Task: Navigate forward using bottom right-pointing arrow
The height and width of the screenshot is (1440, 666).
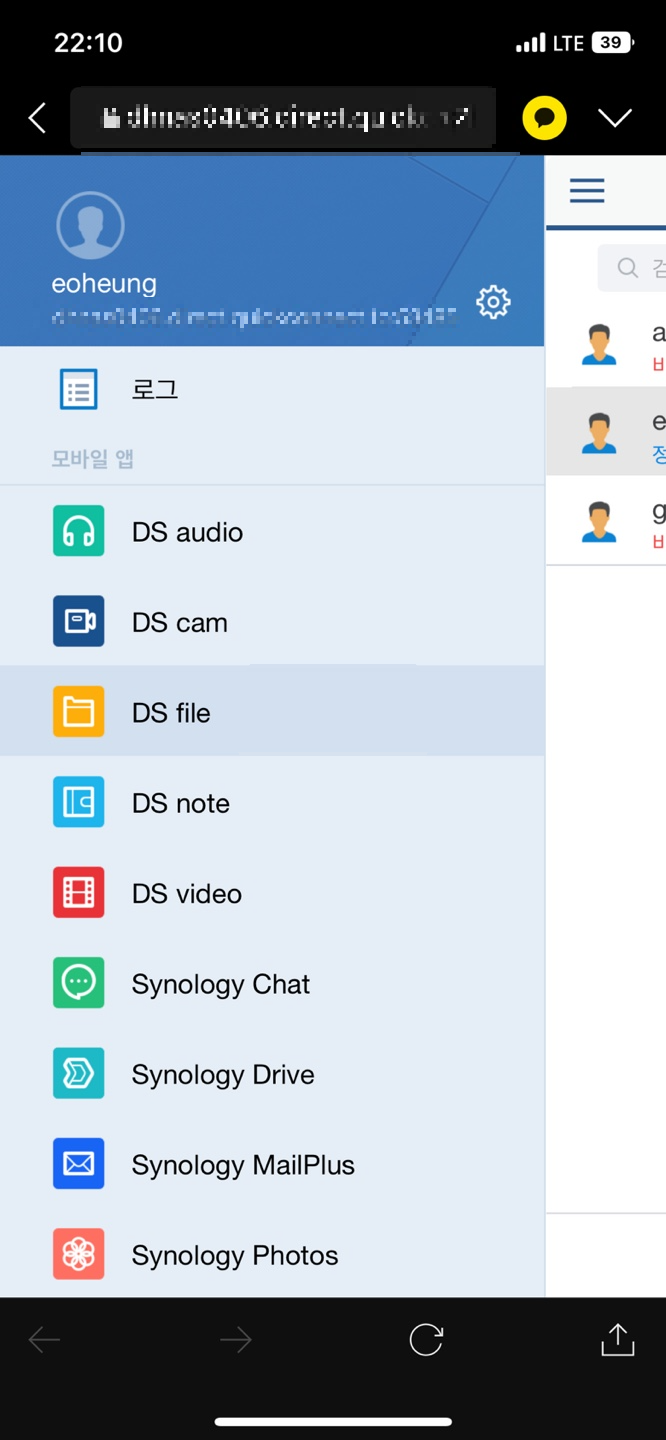Action: 235,1340
